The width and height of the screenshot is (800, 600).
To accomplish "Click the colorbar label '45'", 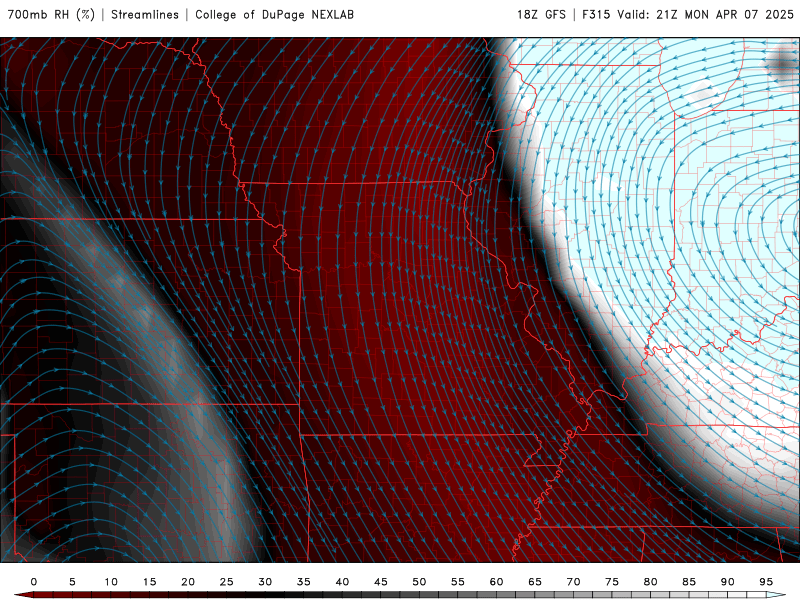I will 381,582.
